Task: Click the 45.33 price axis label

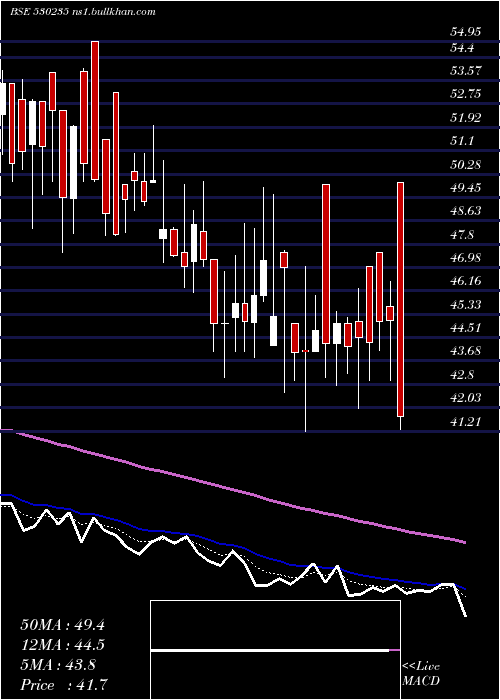Action: tap(466, 304)
